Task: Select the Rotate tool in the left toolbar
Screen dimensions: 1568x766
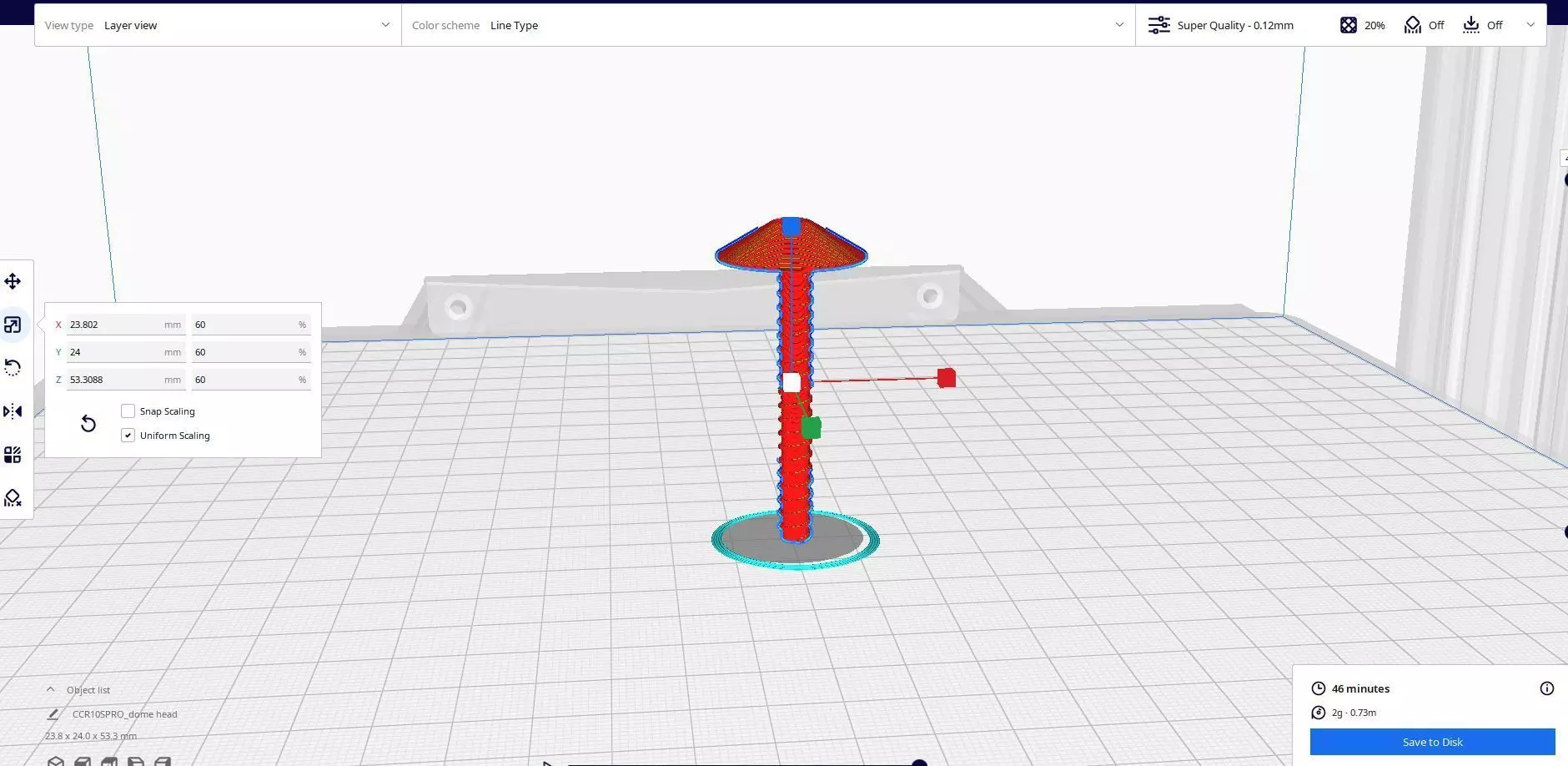Action: coord(13,368)
